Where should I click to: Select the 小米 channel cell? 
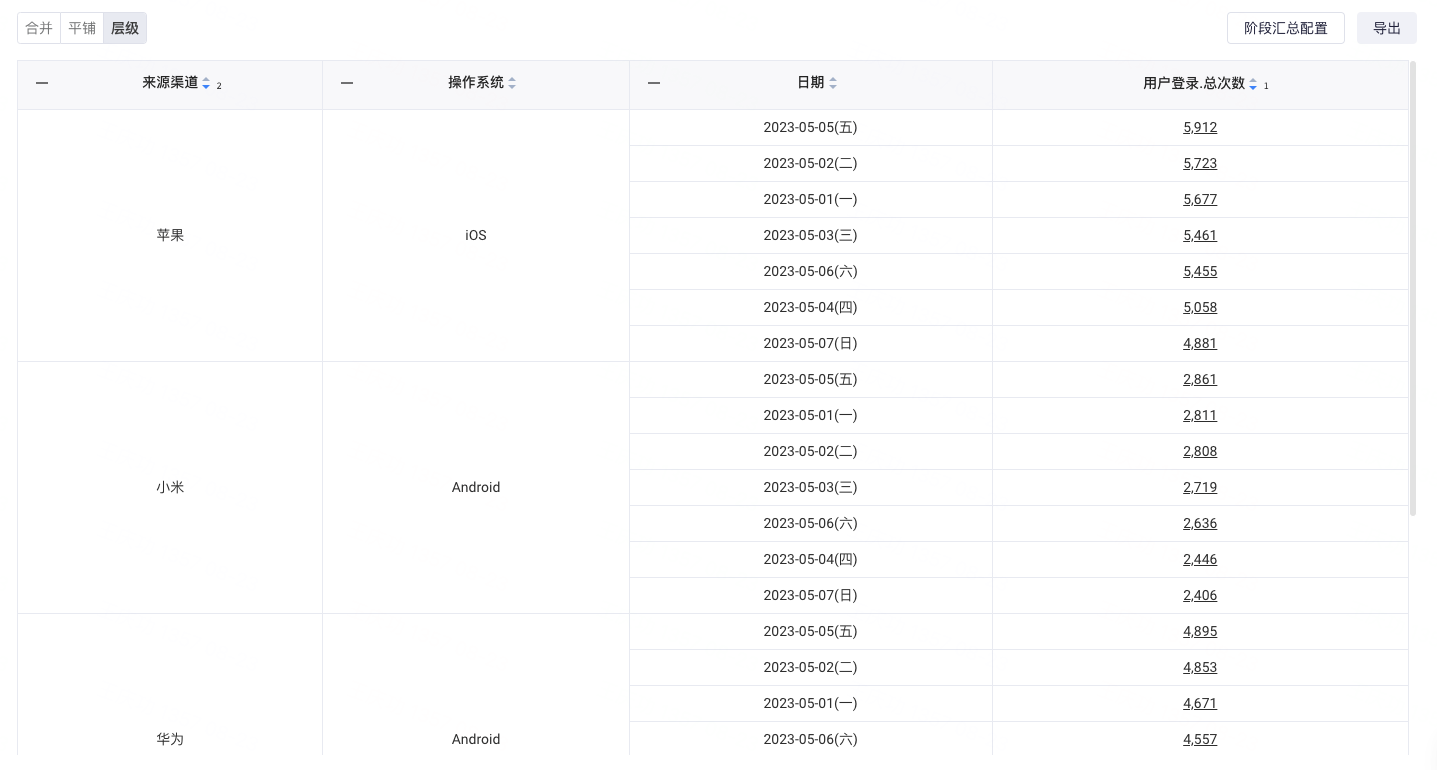tap(170, 487)
